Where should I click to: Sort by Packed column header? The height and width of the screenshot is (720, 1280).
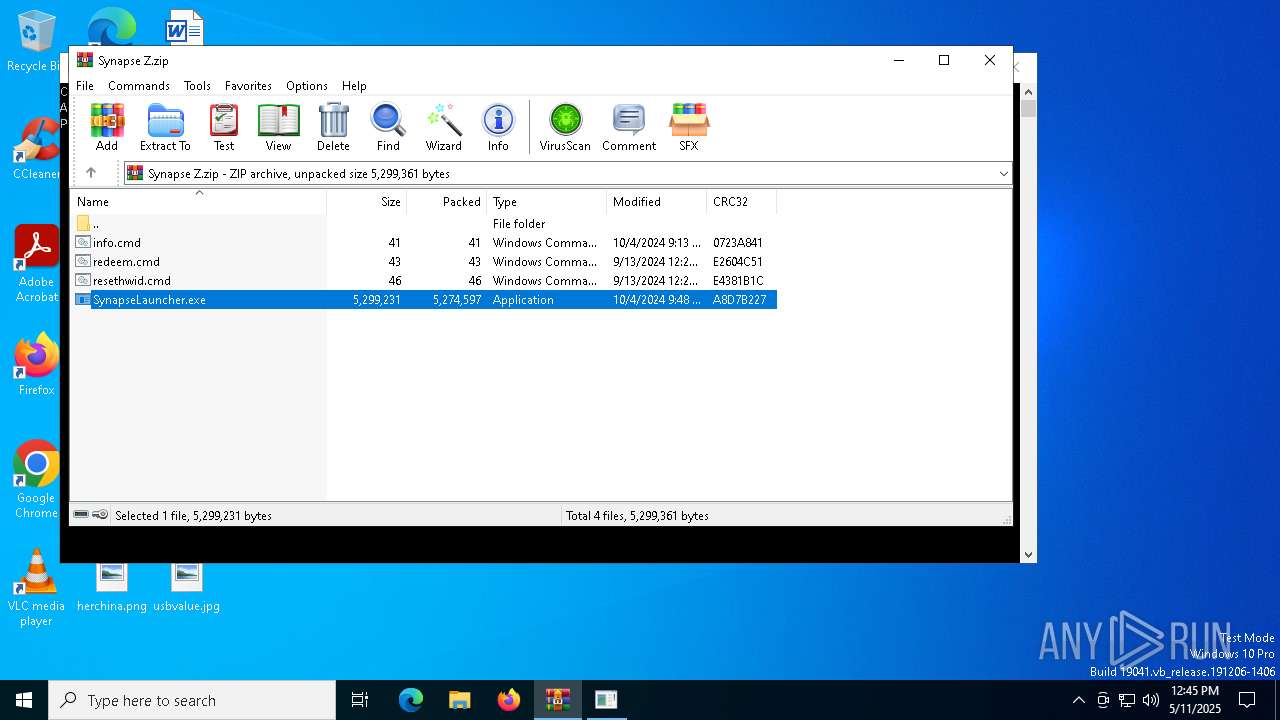click(447, 201)
